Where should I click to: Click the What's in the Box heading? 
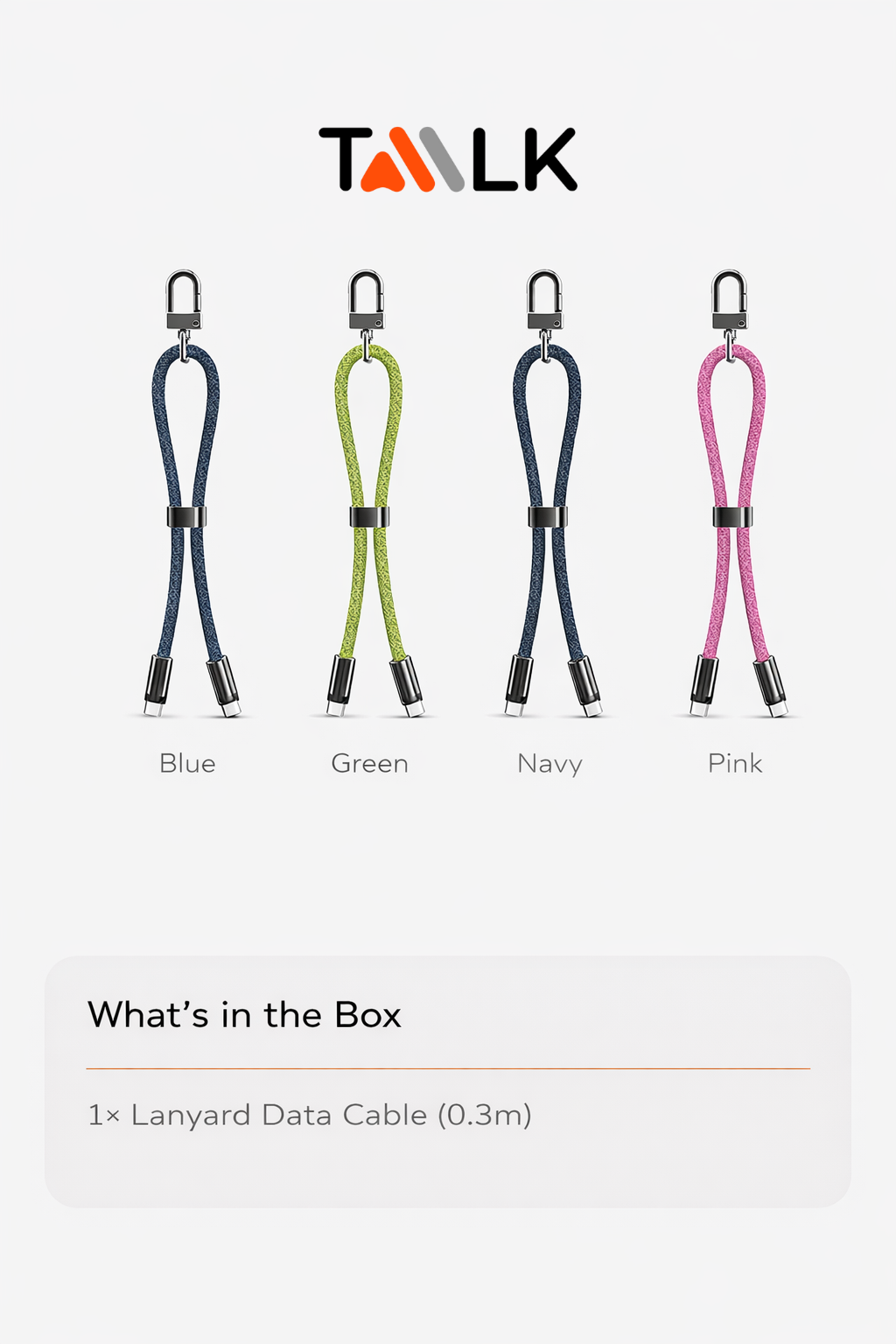(x=244, y=1015)
